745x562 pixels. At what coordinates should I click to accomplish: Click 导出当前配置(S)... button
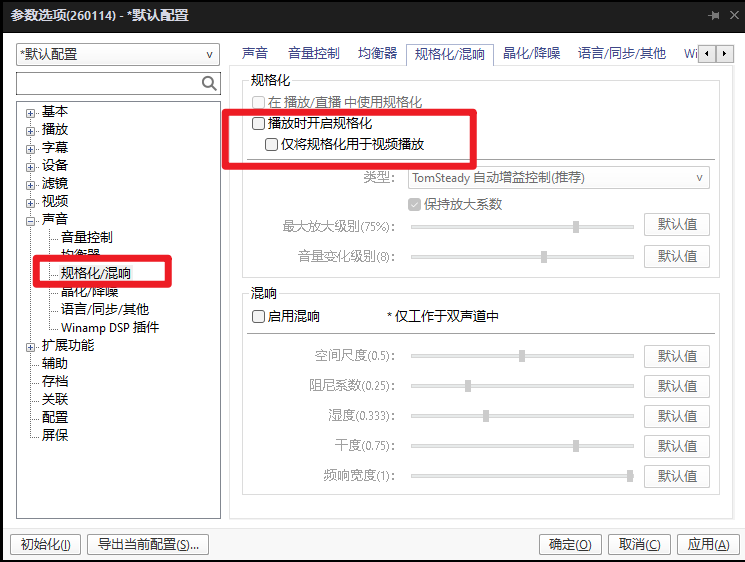pos(148,544)
